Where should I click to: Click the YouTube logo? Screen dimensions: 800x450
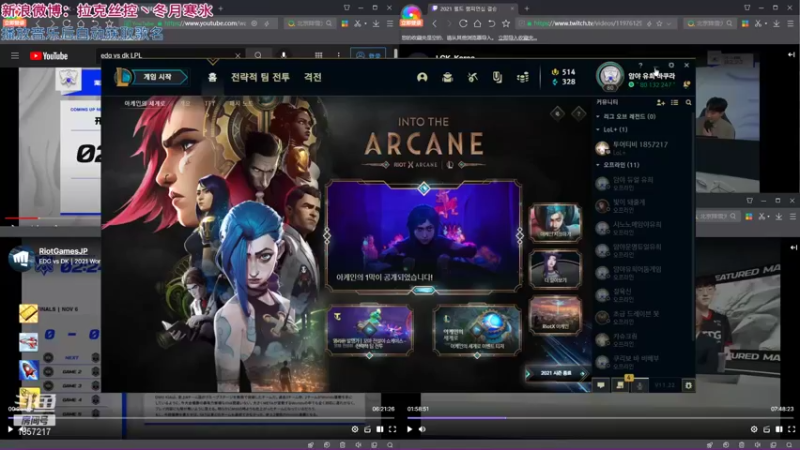[49, 56]
